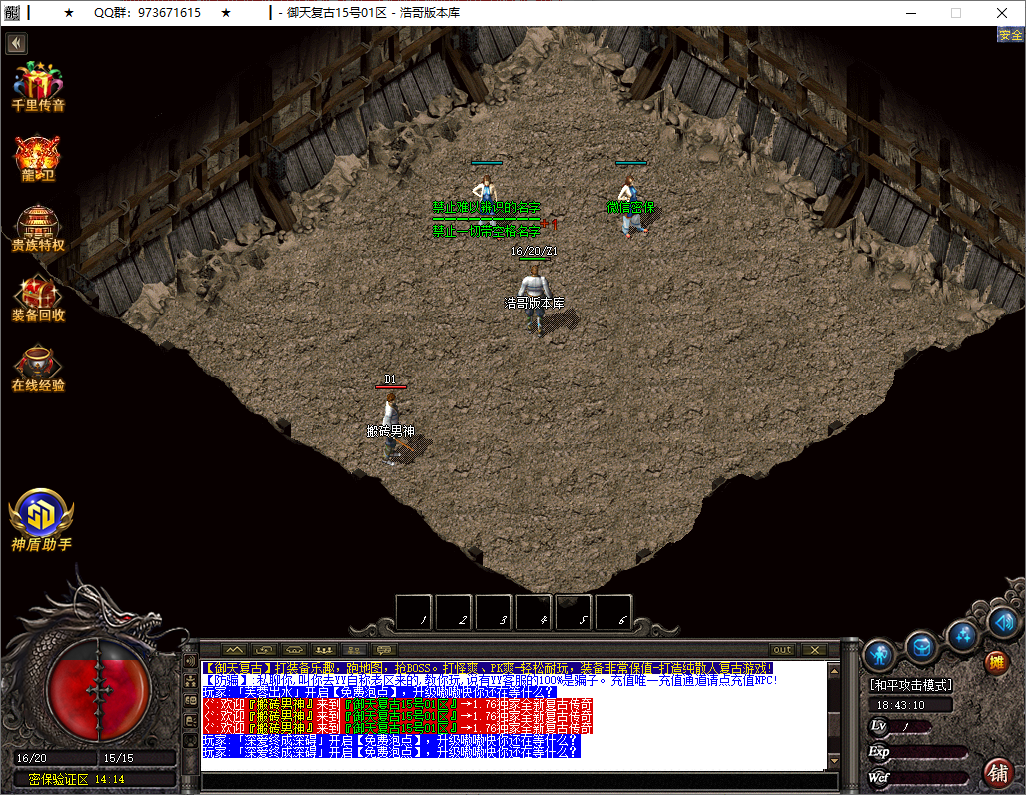
Task: Open the 装备回收 chest icon
Action: [x=38, y=300]
